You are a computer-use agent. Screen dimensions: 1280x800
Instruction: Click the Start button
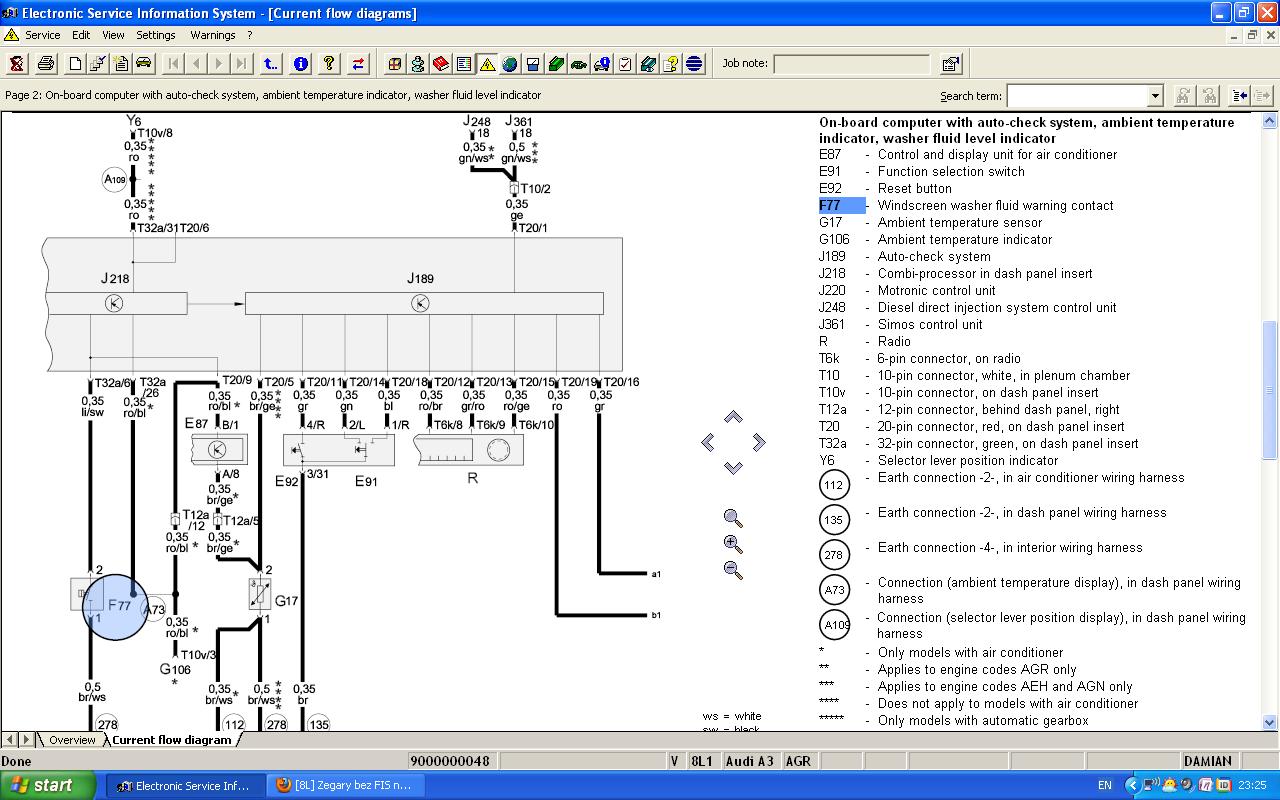pos(48,785)
